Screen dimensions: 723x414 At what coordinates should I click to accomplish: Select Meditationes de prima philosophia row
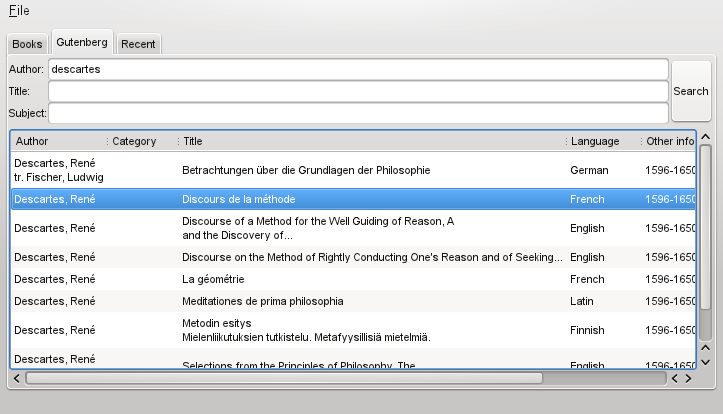(262, 301)
